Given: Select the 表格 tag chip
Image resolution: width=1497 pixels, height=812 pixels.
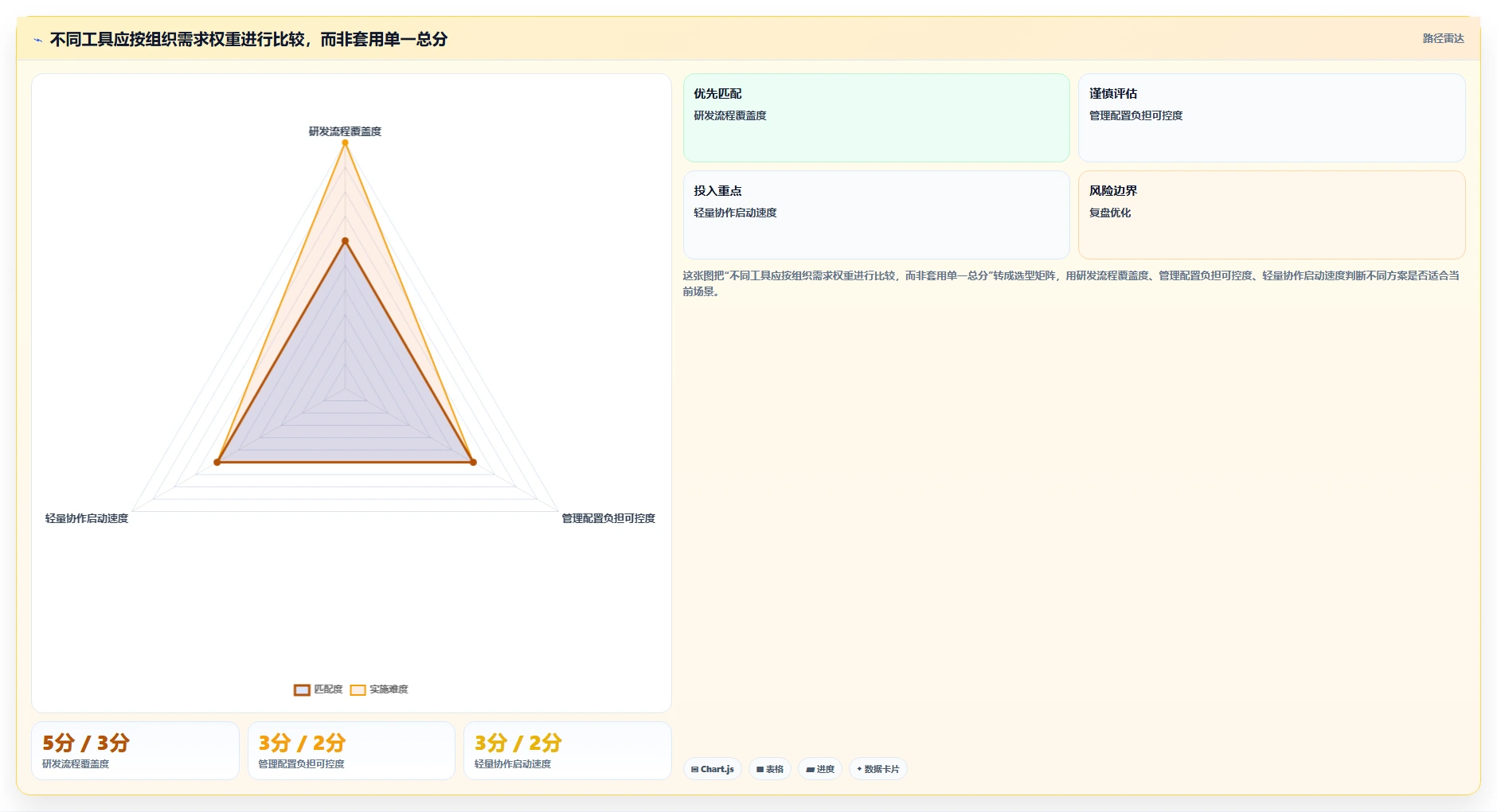Looking at the screenshot, I should pyautogui.click(x=770, y=769).
